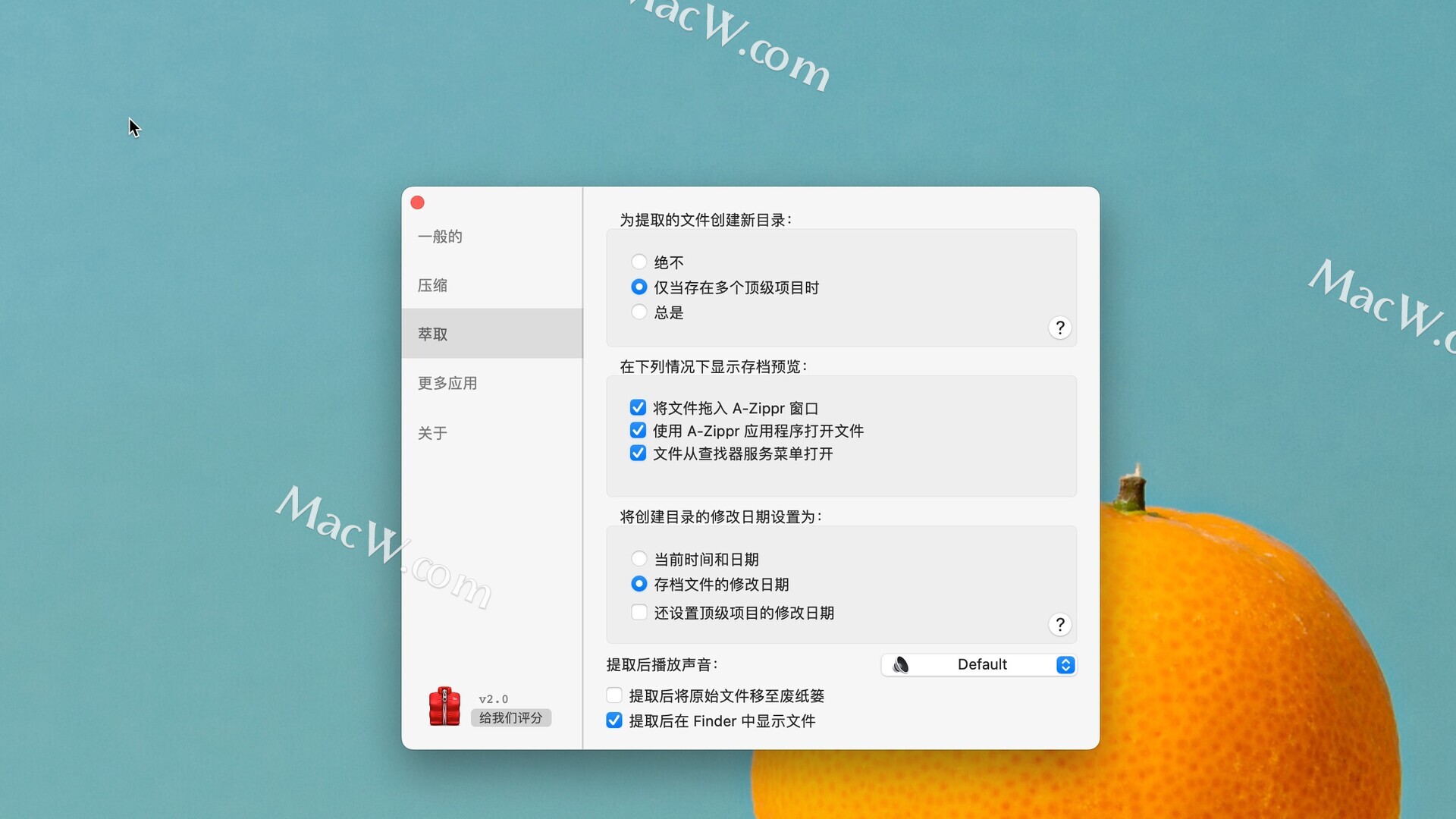The width and height of the screenshot is (1456, 819).
Task: Click the blue arrows of sound popup
Action: coord(1065,665)
